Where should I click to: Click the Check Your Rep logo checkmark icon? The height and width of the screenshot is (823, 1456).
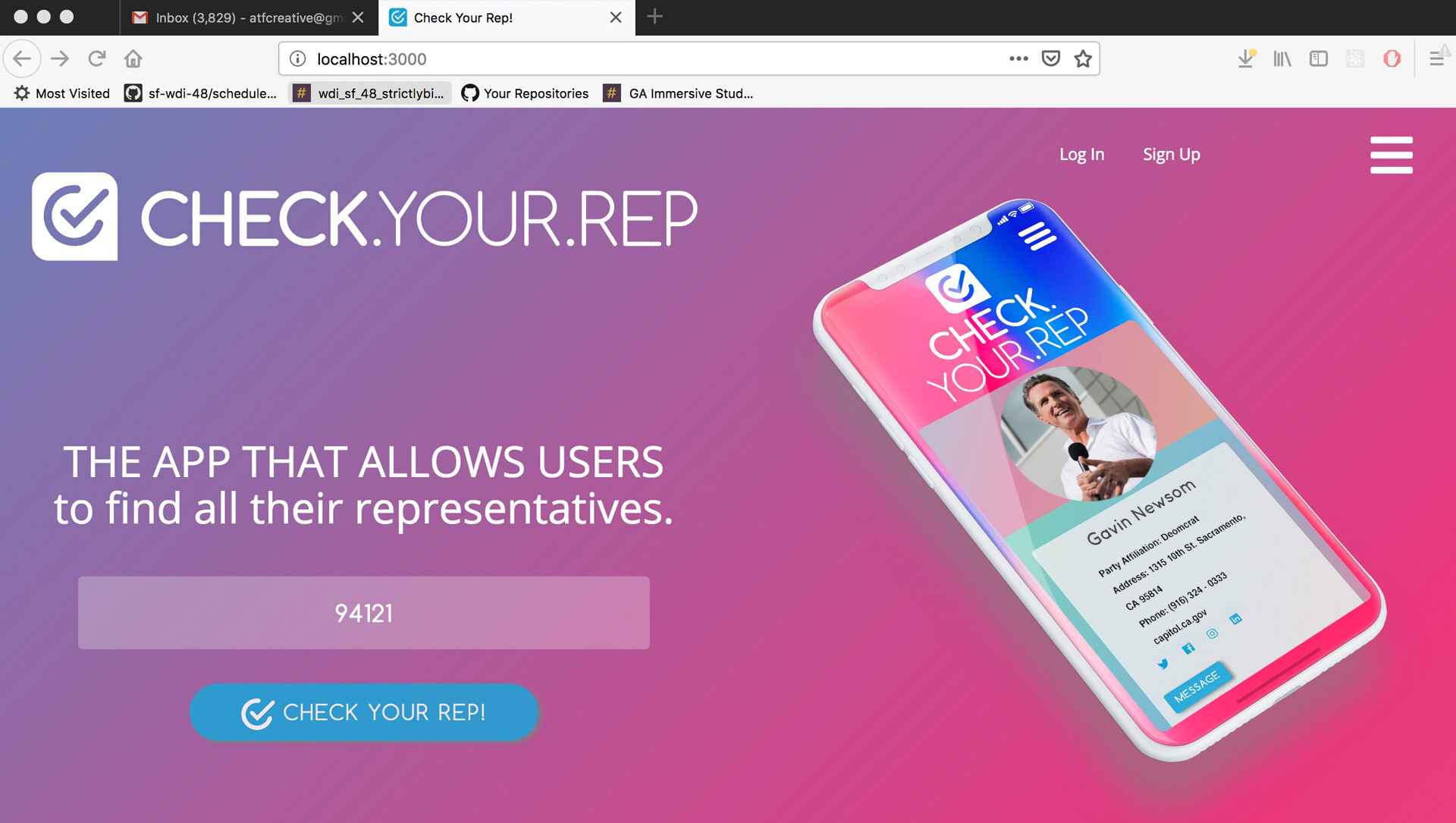coord(74,216)
